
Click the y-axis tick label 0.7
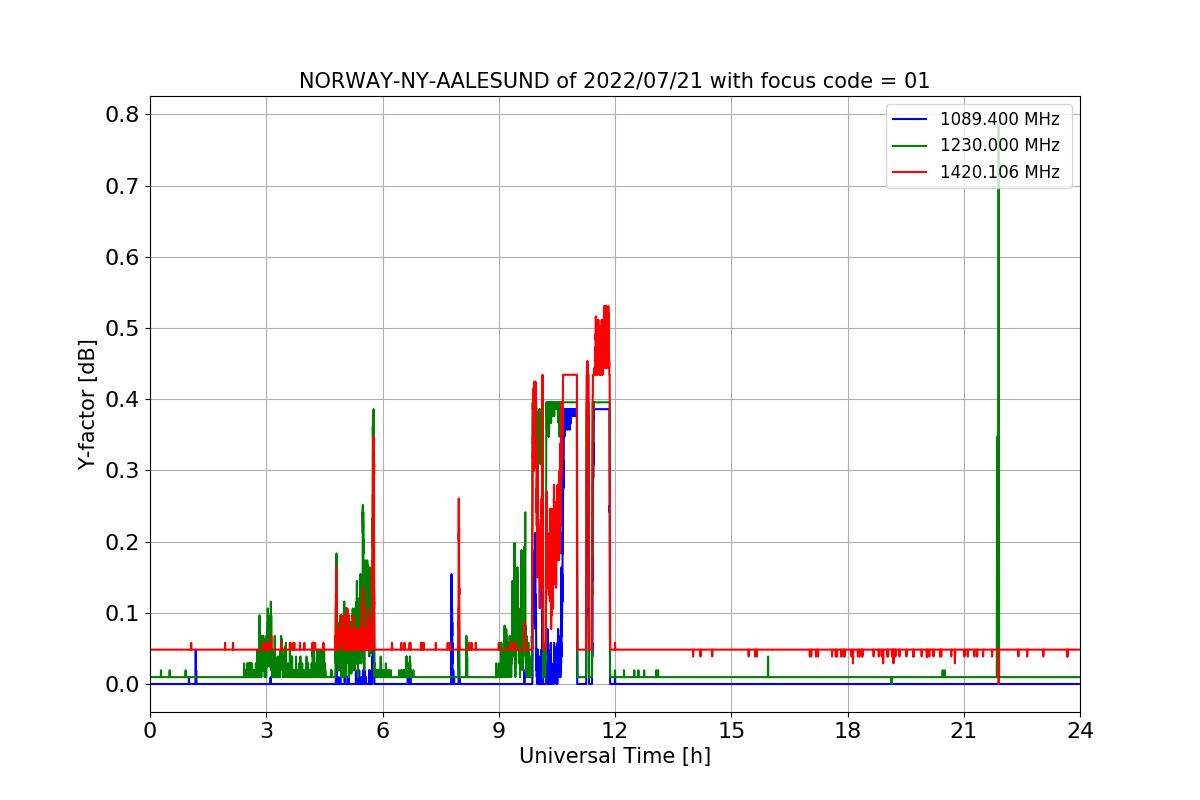[x=123, y=186]
